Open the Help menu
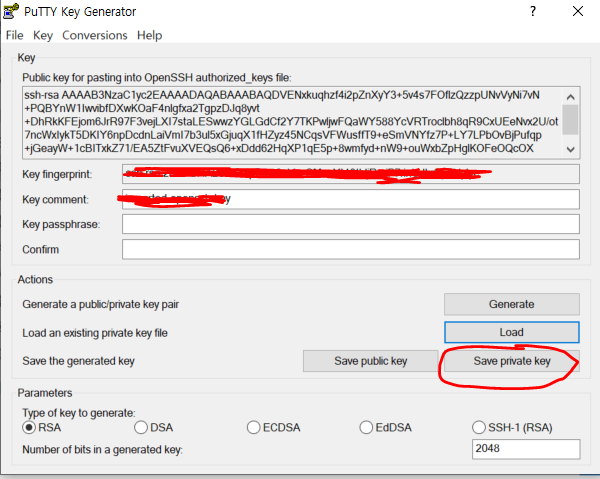 [x=150, y=35]
